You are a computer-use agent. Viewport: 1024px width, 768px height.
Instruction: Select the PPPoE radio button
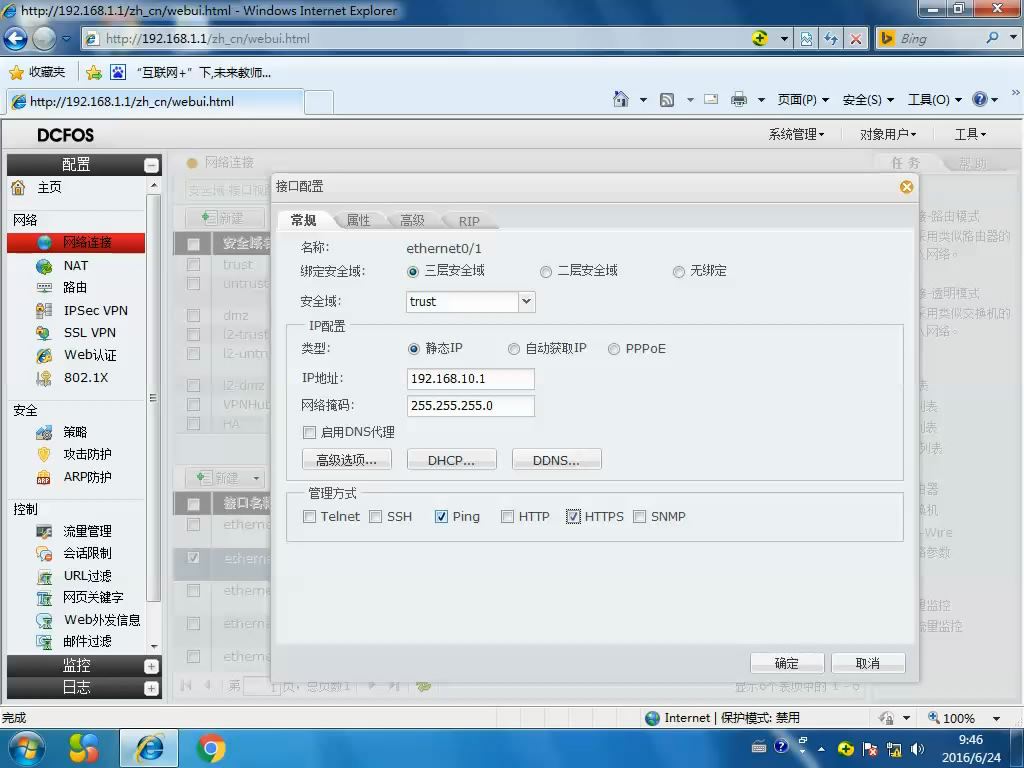coord(614,349)
